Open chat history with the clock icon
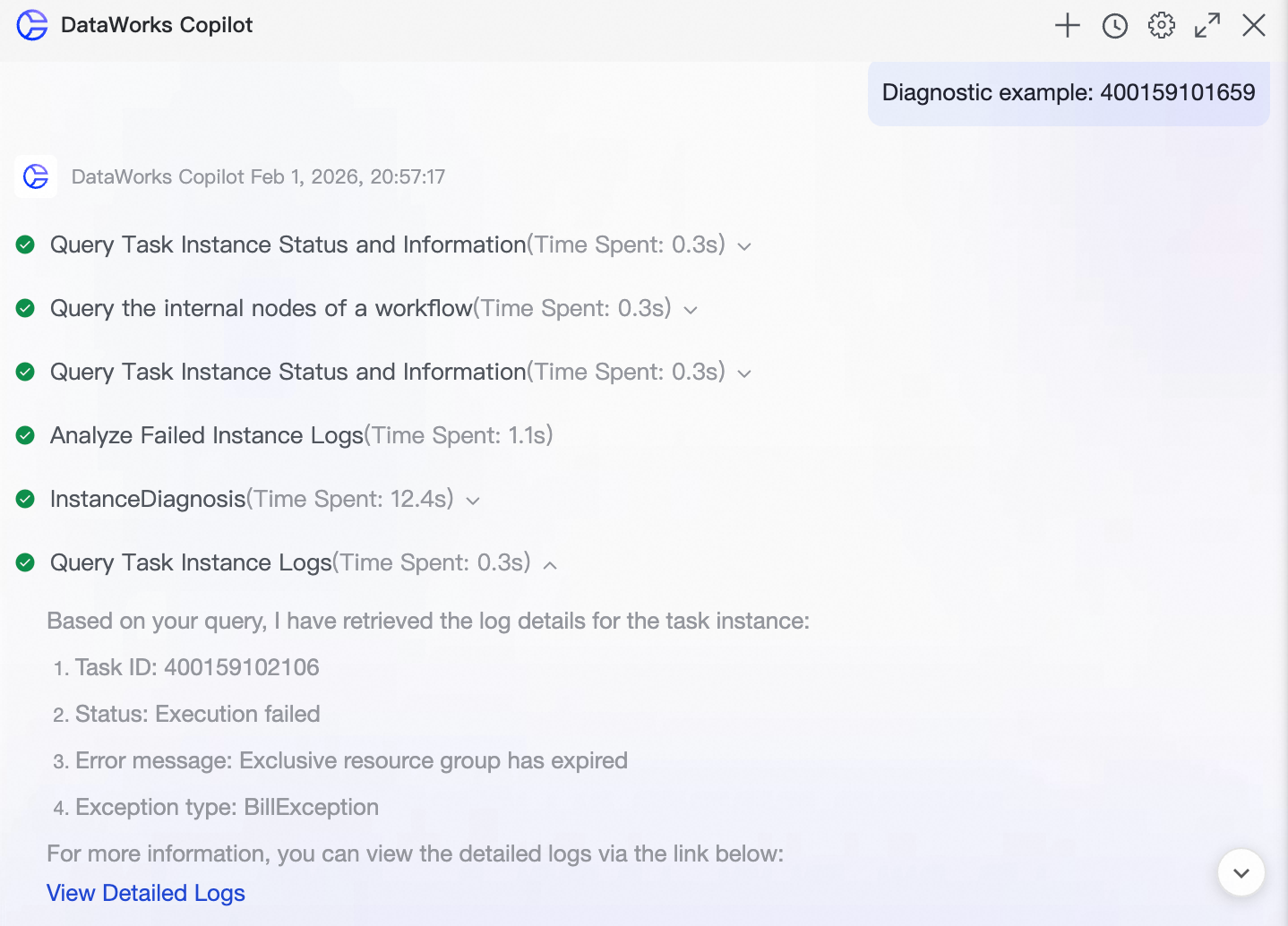 coord(1115,26)
